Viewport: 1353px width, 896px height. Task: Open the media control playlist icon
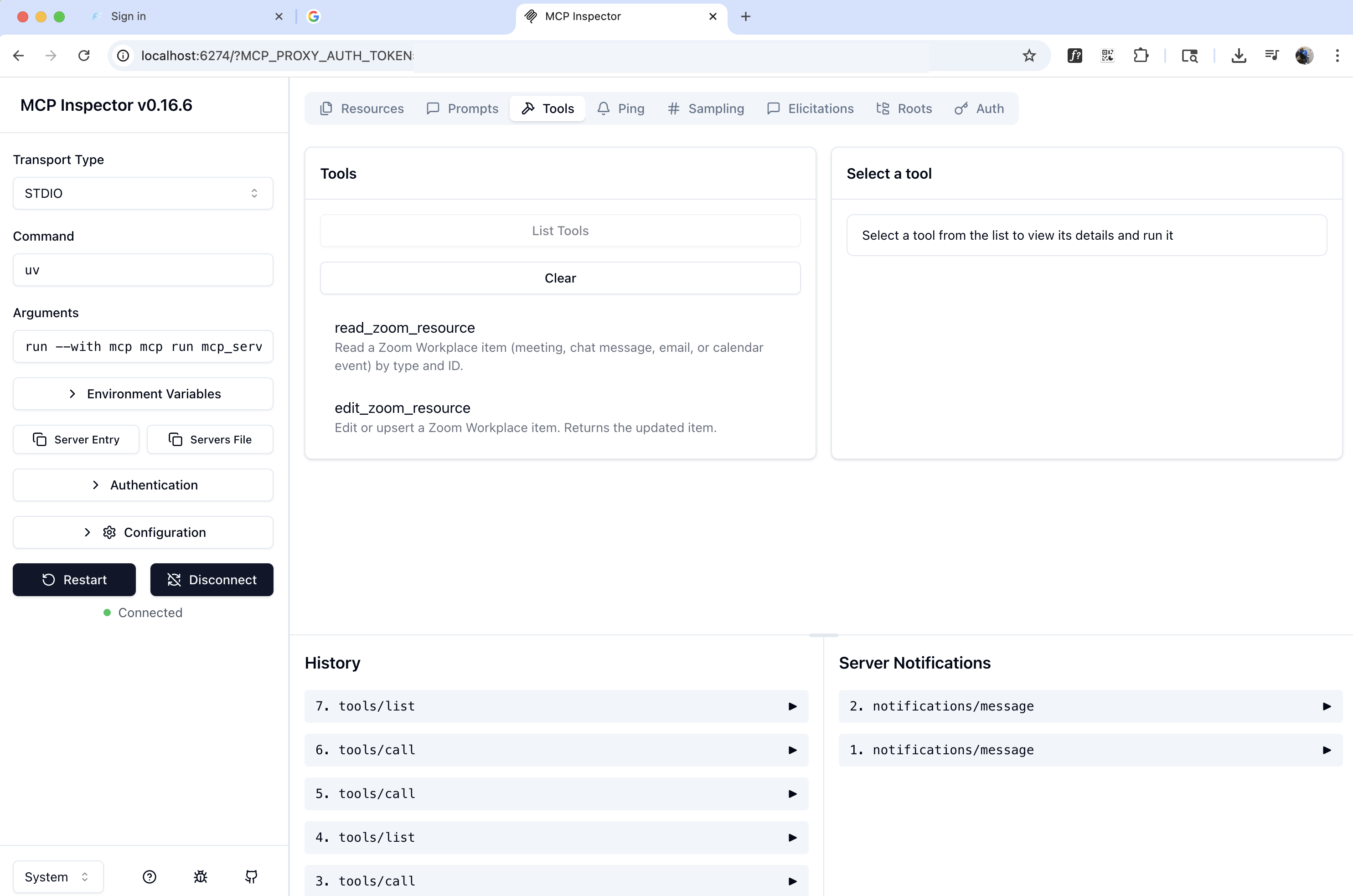pos(1272,56)
